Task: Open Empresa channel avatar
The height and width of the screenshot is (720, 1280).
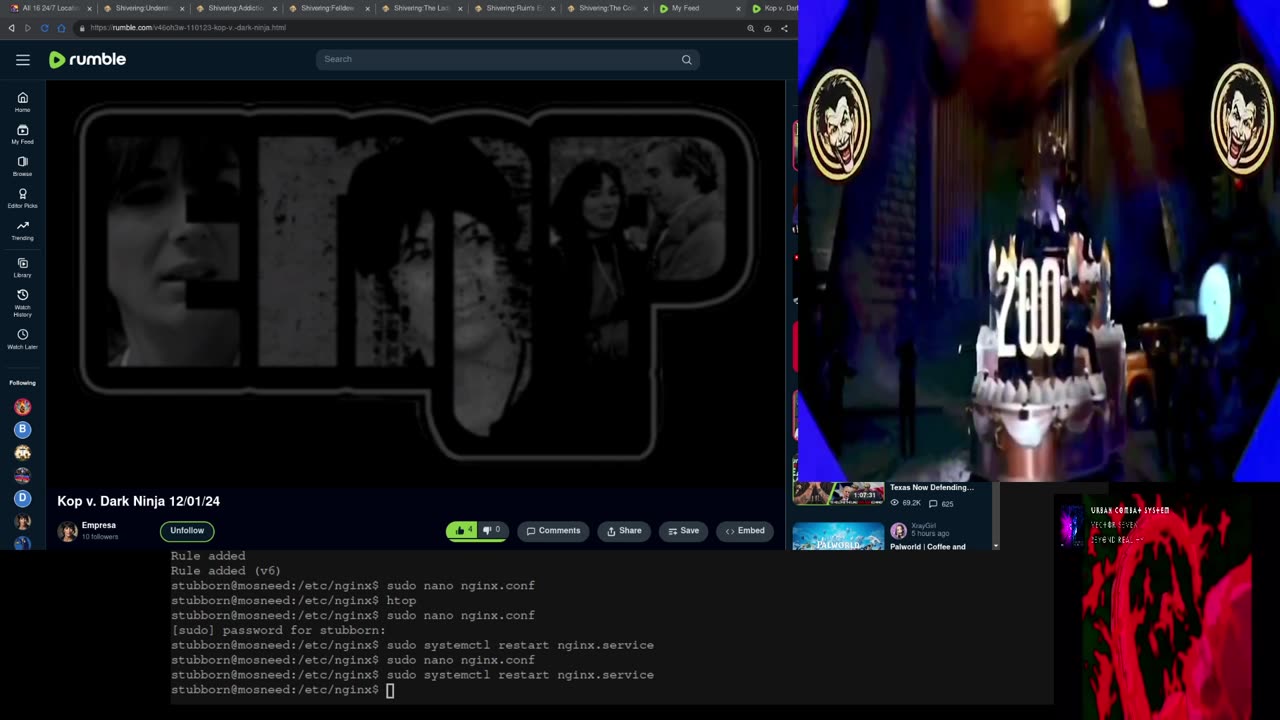Action: (x=67, y=531)
